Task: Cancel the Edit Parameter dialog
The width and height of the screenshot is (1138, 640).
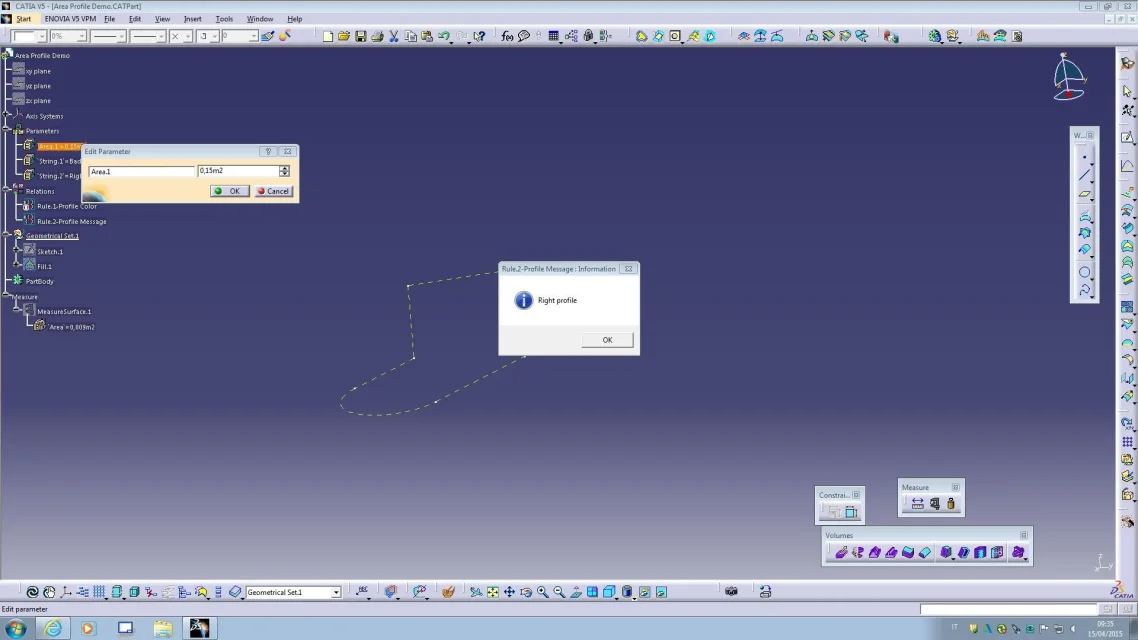Action: 274,191
